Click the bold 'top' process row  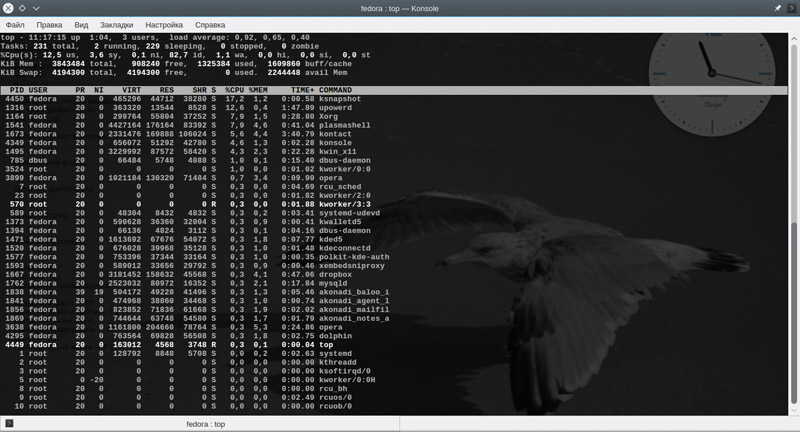(169, 345)
